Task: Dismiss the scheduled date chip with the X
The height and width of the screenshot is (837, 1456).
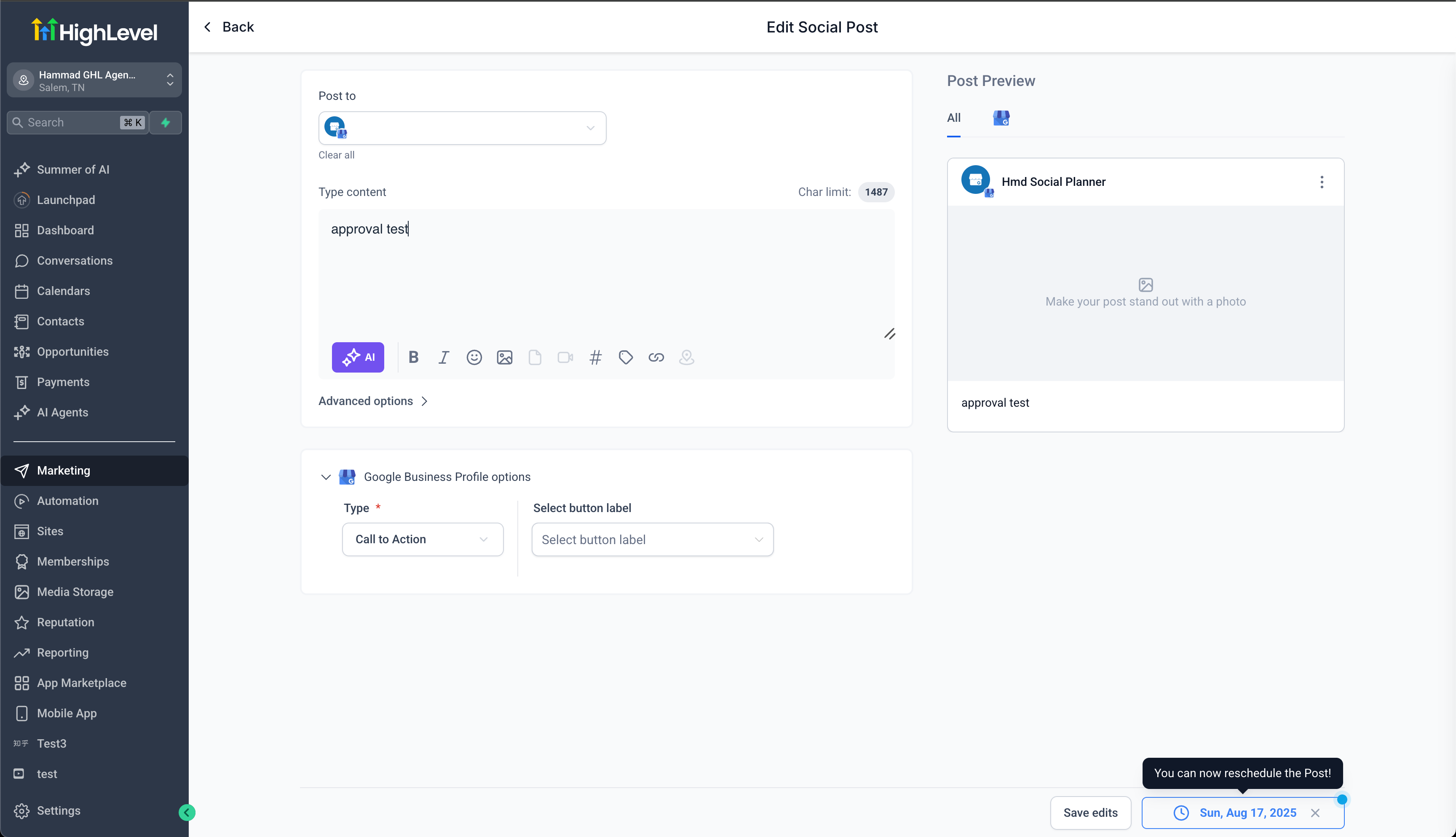Action: coord(1315,812)
